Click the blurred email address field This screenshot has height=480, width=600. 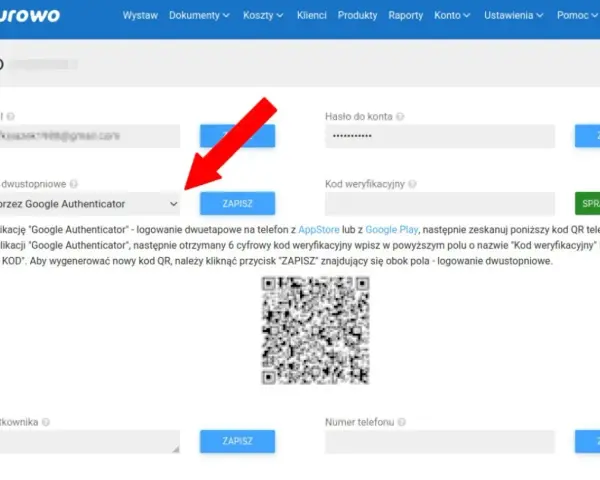tap(90, 136)
